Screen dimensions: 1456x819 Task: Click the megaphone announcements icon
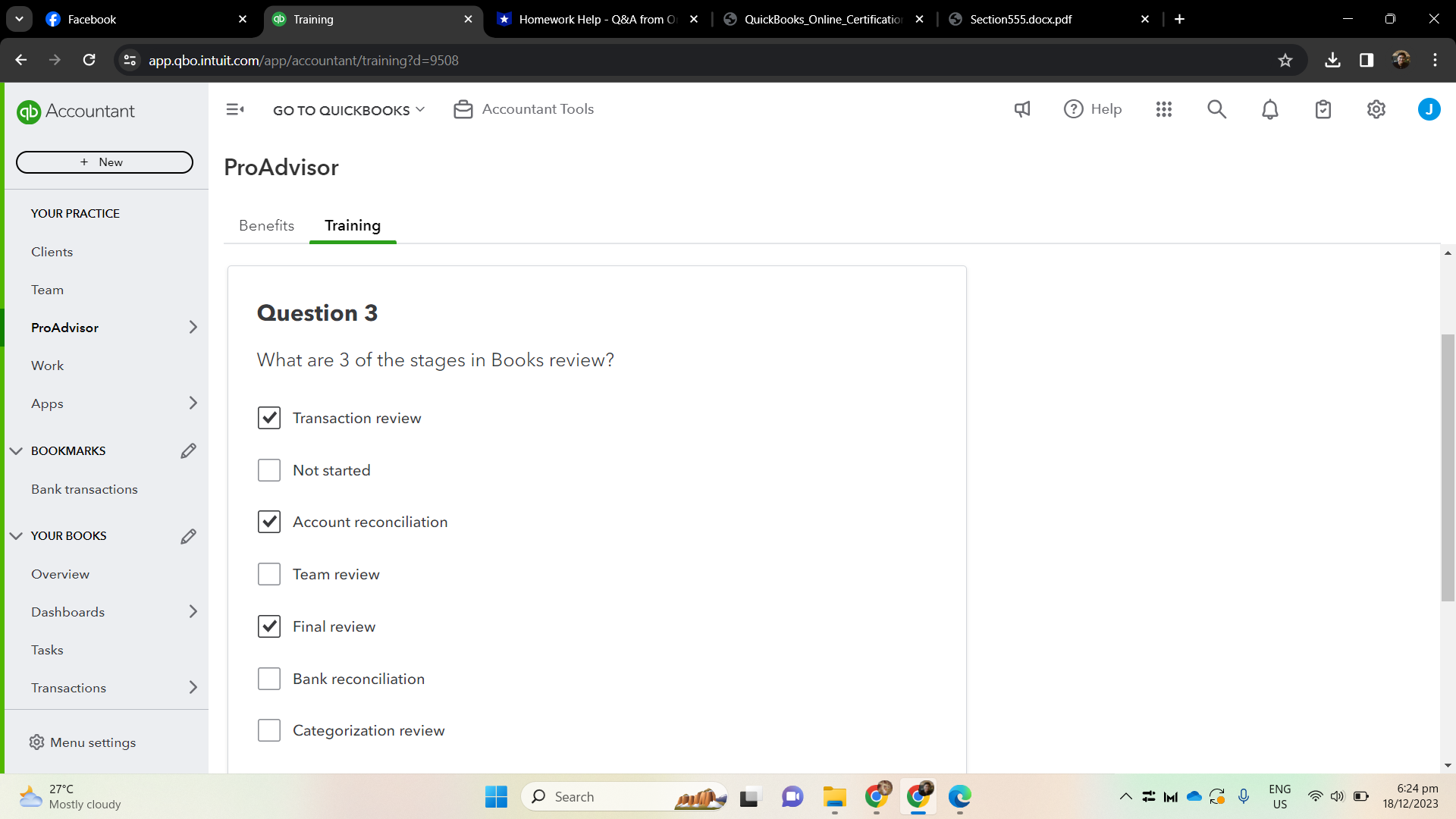(x=1022, y=109)
